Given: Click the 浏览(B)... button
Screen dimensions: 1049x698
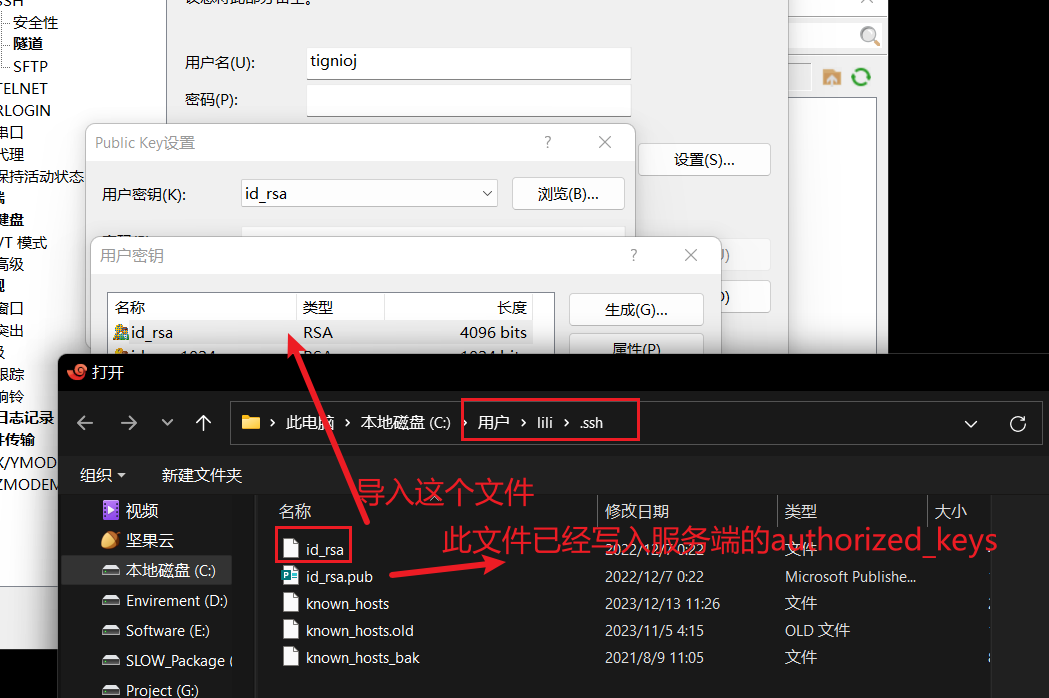Looking at the screenshot, I should coord(568,194).
